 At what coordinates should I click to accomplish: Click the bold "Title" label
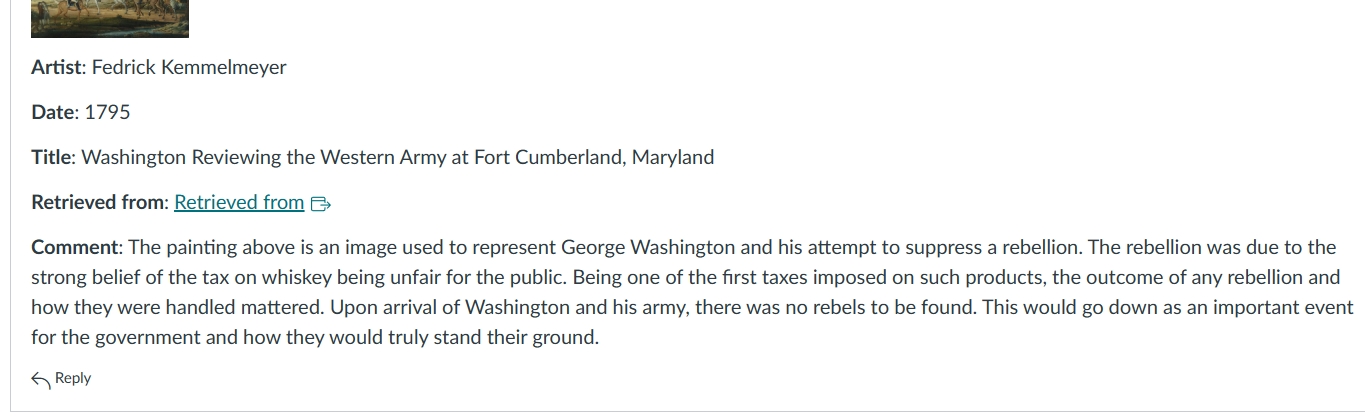point(50,157)
